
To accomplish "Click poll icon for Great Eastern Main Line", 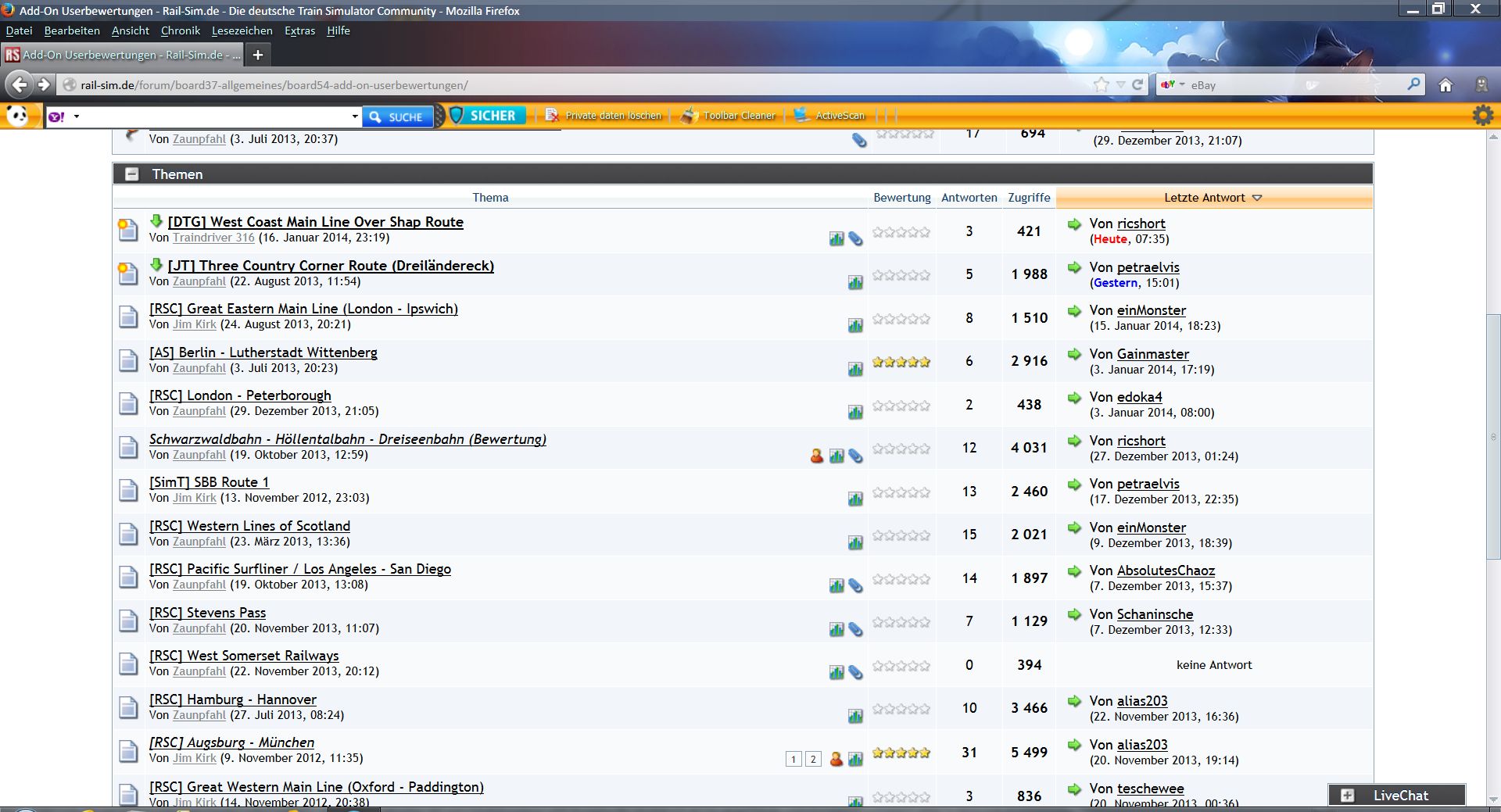I will 855,325.
